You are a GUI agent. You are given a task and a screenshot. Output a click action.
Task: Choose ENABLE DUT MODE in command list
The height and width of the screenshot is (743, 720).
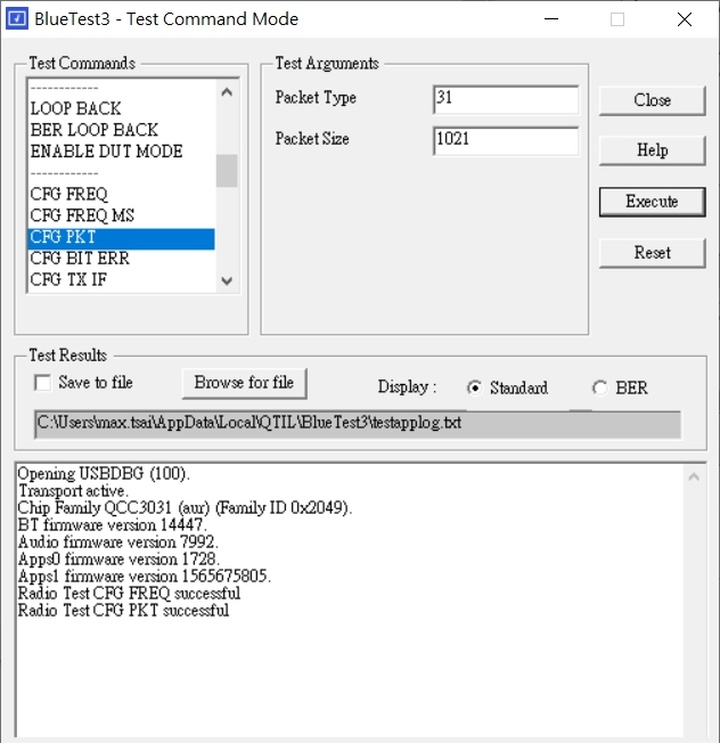(106, 151)
